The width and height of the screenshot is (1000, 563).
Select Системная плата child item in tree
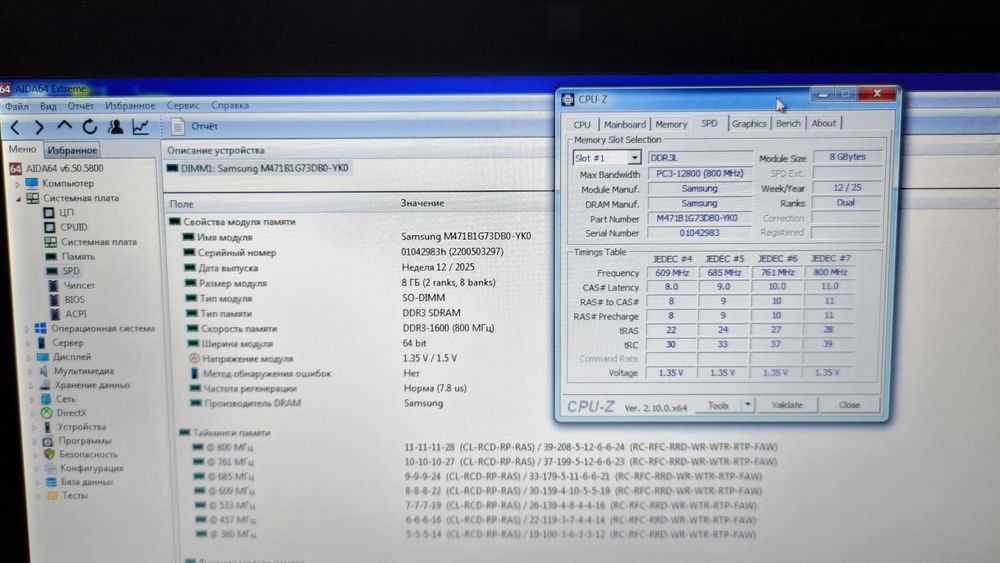click(99, 242)
